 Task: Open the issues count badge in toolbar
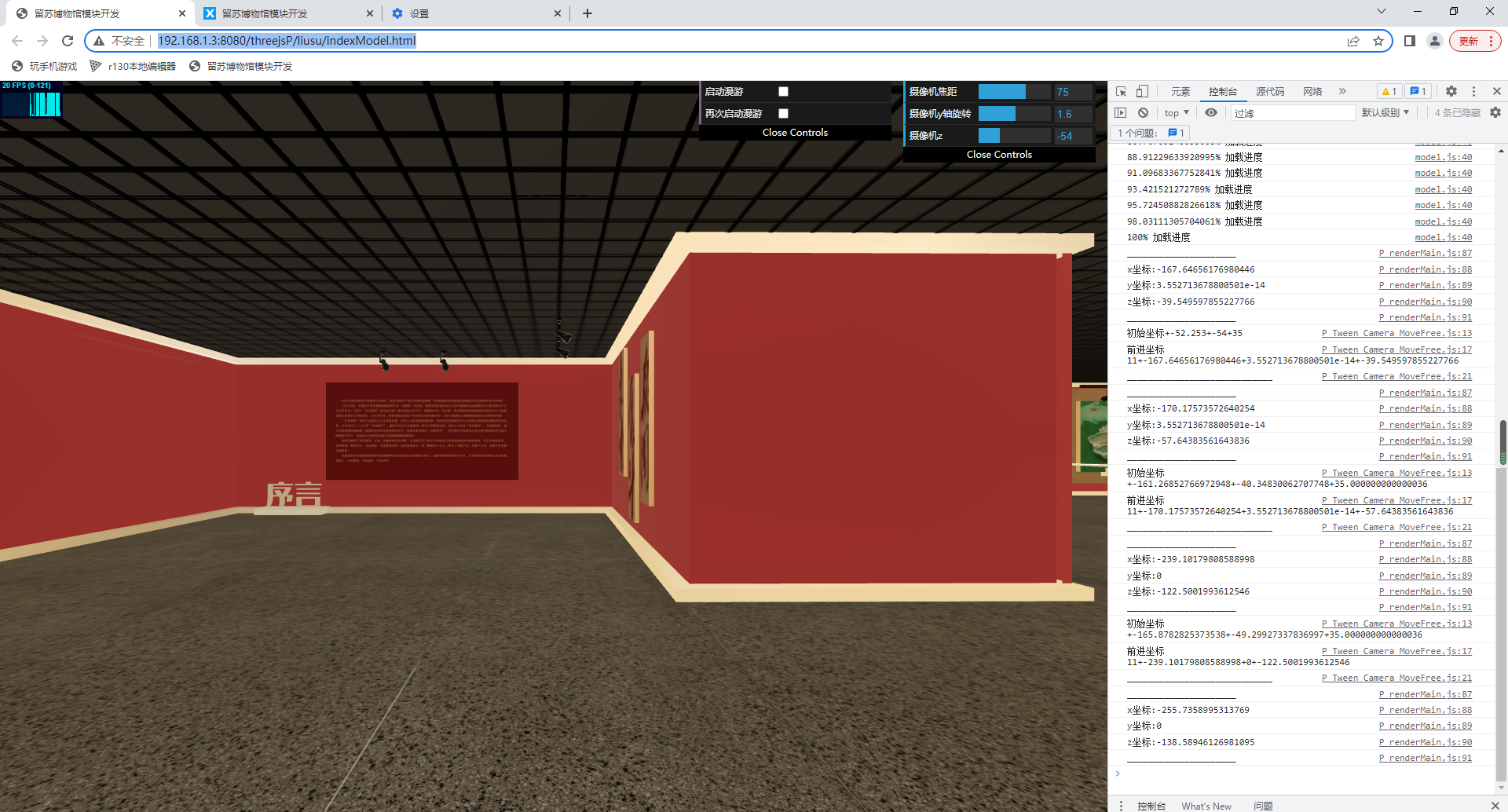(1418, 91)
